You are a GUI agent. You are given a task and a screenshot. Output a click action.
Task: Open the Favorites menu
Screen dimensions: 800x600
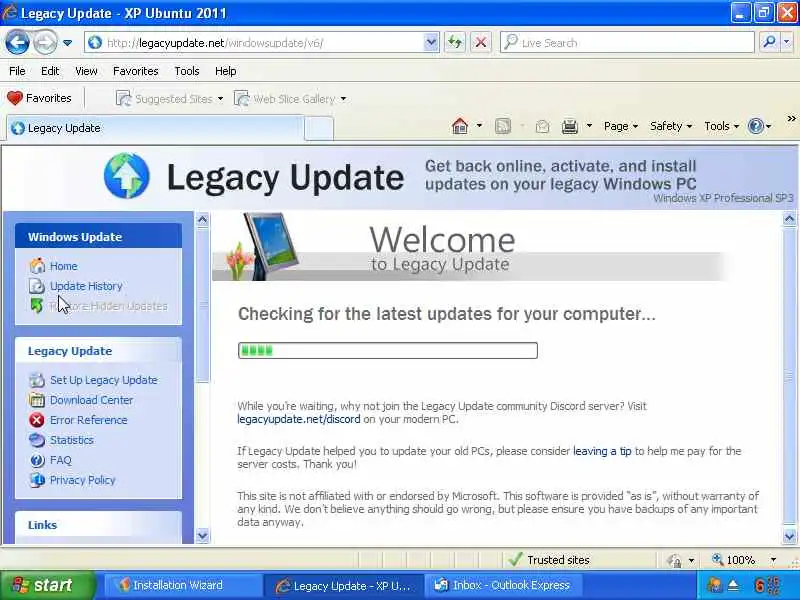click(x=136, y=71)
